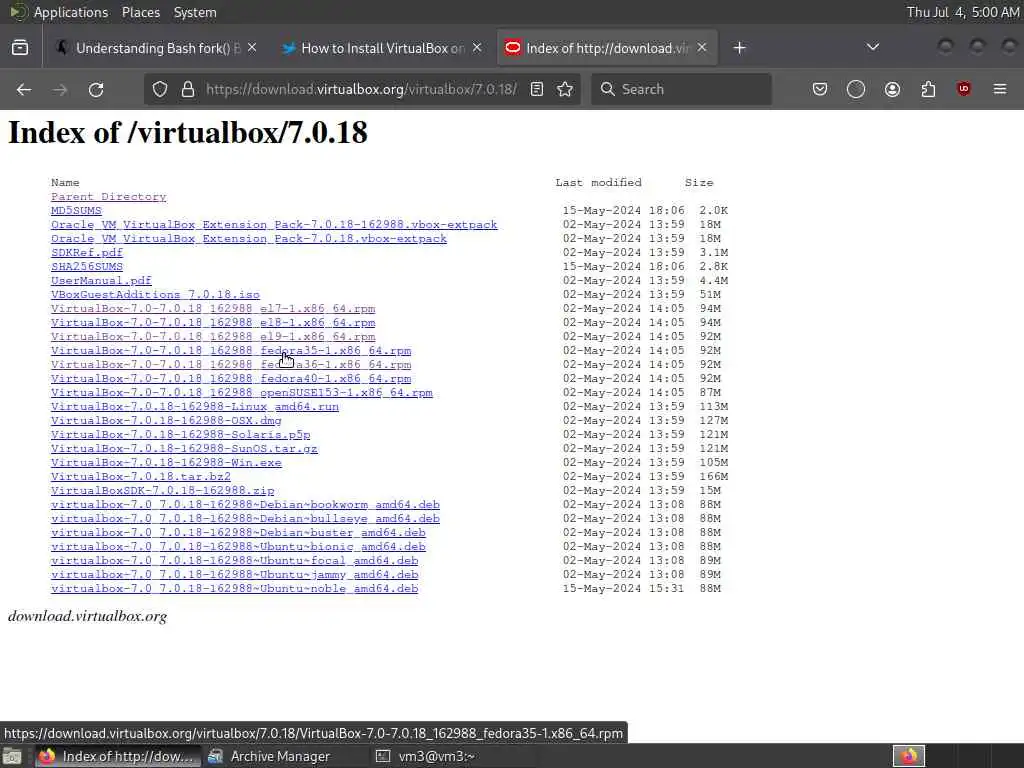The width and height of the screenshot is (1024, 768).
Task: Download the OSX.dmg installer
Action: pos(166,421)
